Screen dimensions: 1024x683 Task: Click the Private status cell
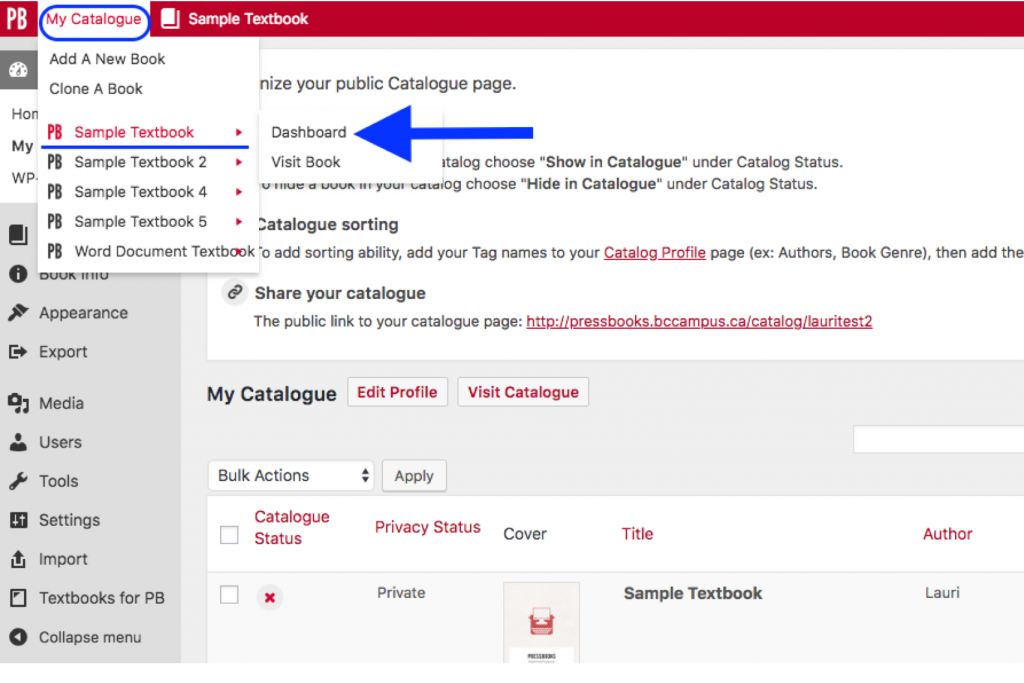pyautogui.click(x=401, y=593)
